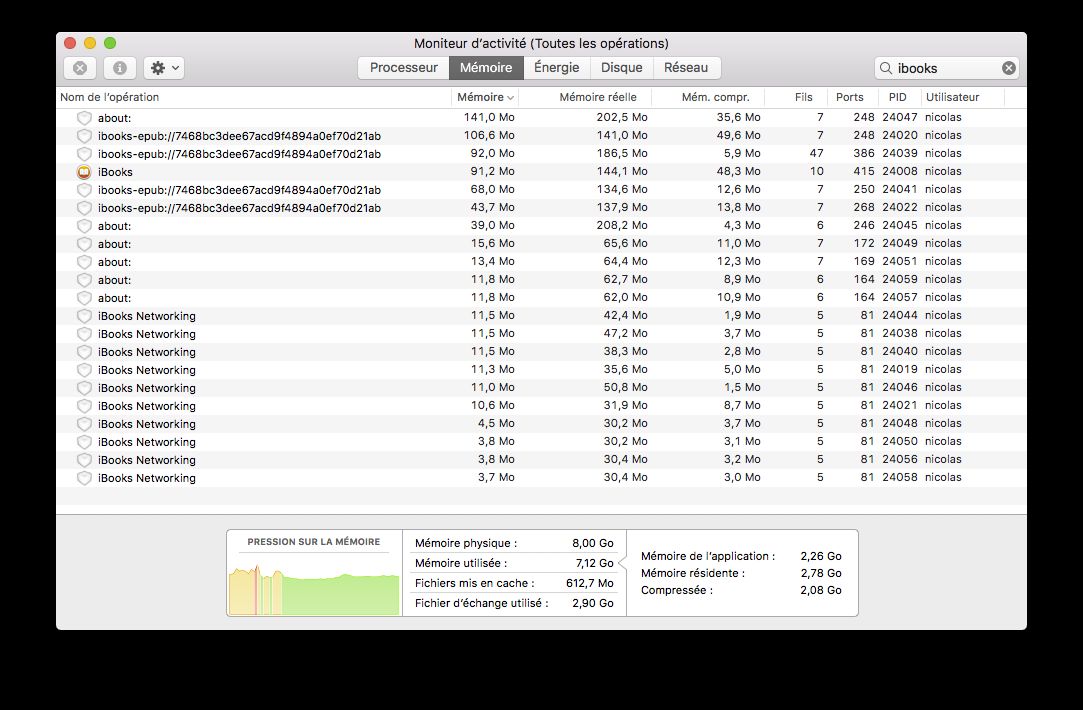Click the shield icon of process 24044
The width and height of the screenshot is (1083, 710).
click(x=84, y=316)
